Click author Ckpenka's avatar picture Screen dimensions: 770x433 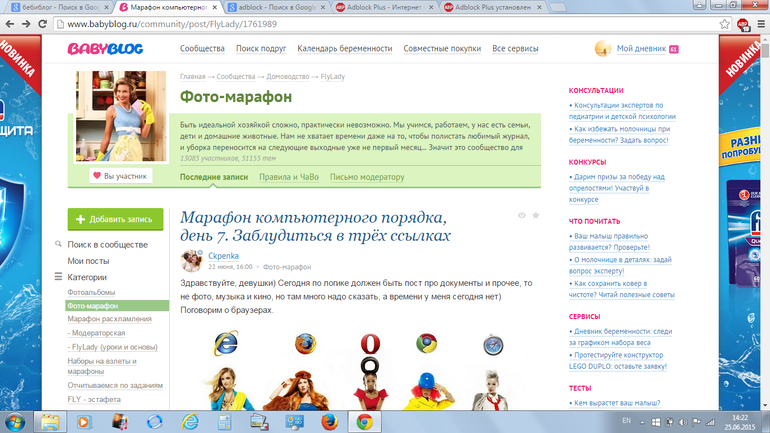(192, 261)
